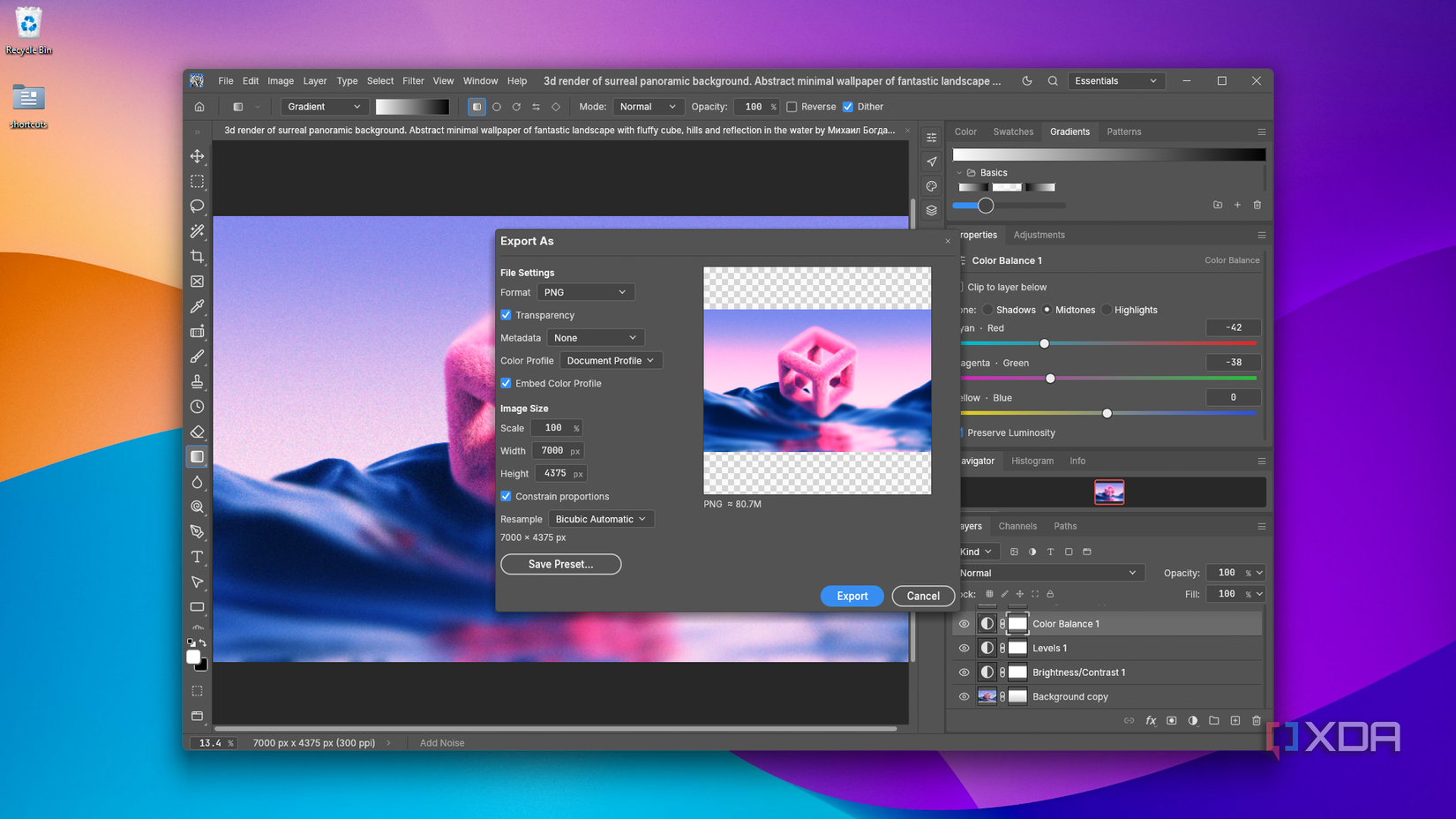Select the Pen tool
This screenshot has height=819, width=1456.
coord(197,532)
